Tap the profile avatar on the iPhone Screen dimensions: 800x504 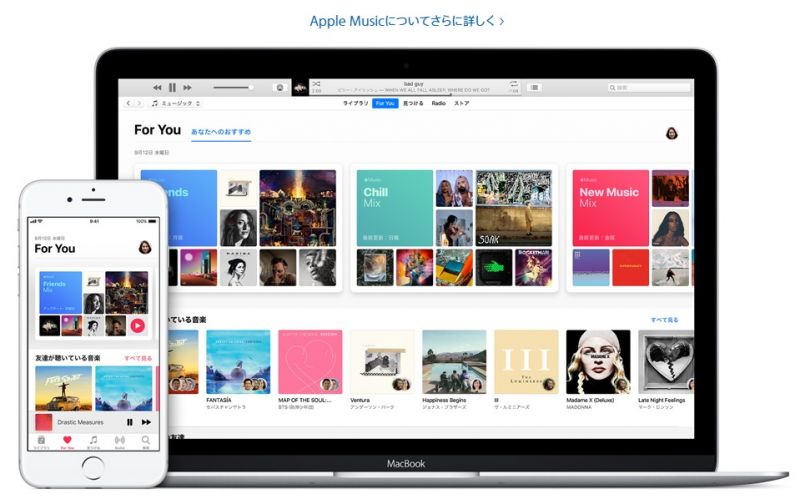coord(145,247)
